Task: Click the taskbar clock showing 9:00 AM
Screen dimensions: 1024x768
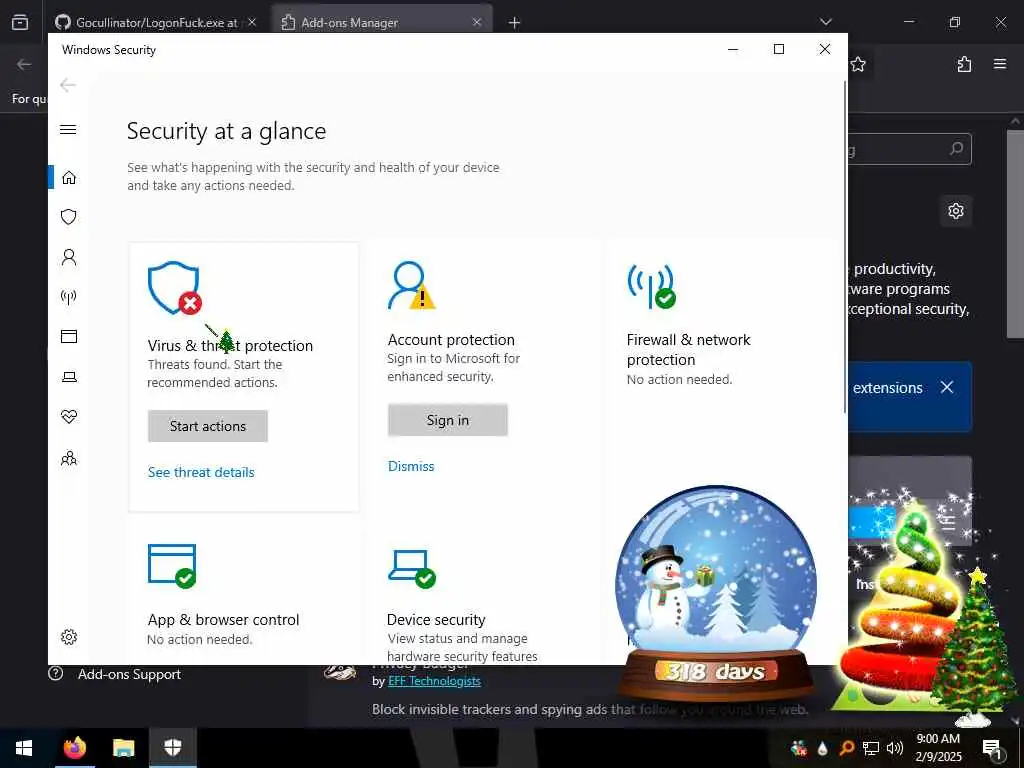Action: (x=938, y=748)
